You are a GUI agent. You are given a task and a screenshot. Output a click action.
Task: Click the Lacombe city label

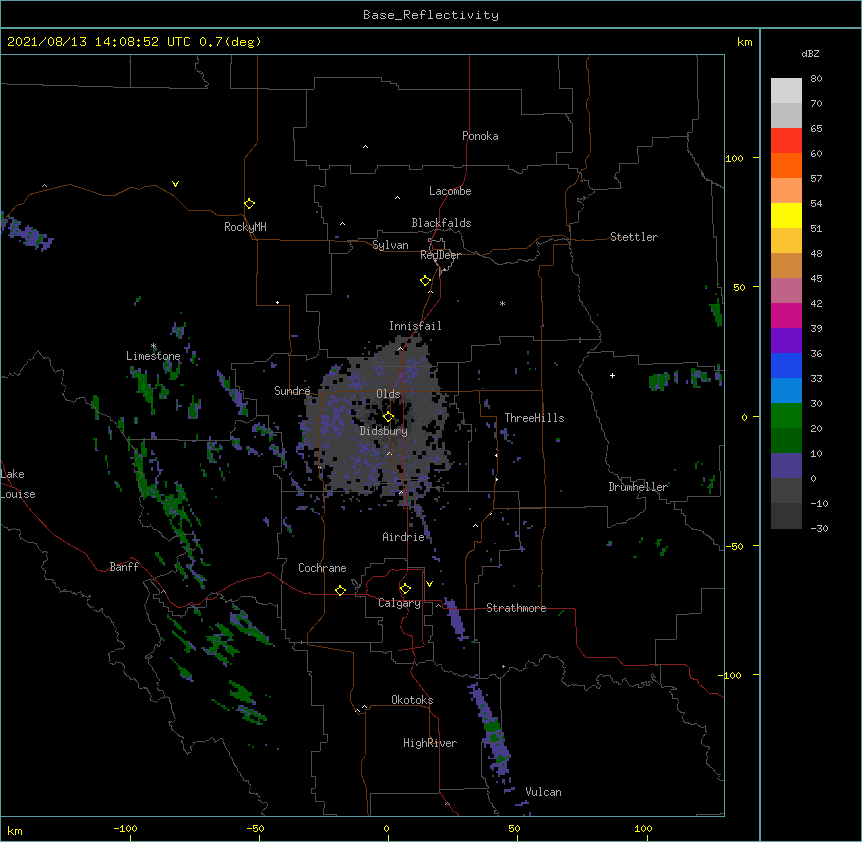point(450,191)
